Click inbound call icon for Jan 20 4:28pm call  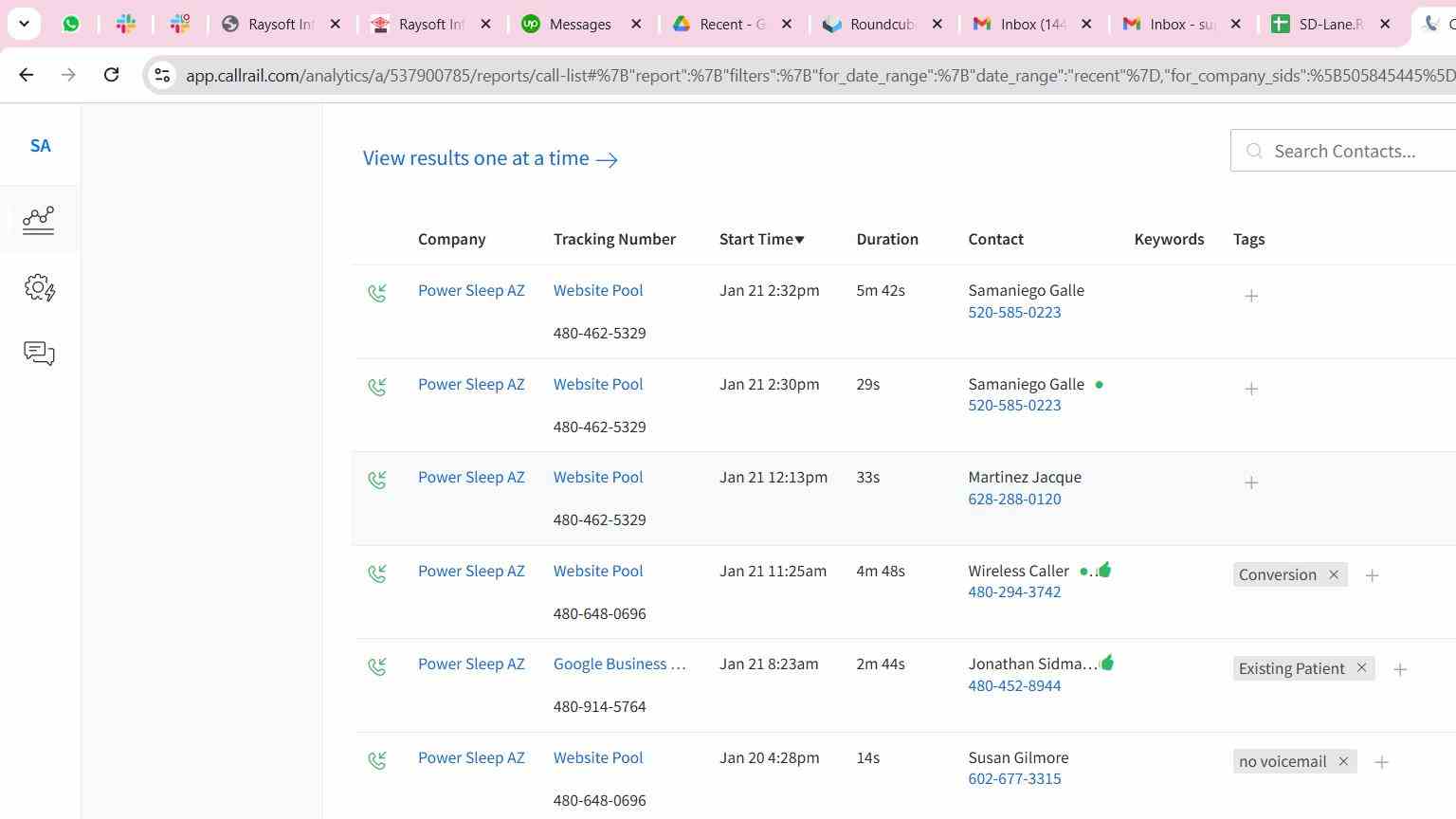click(377, 760)
